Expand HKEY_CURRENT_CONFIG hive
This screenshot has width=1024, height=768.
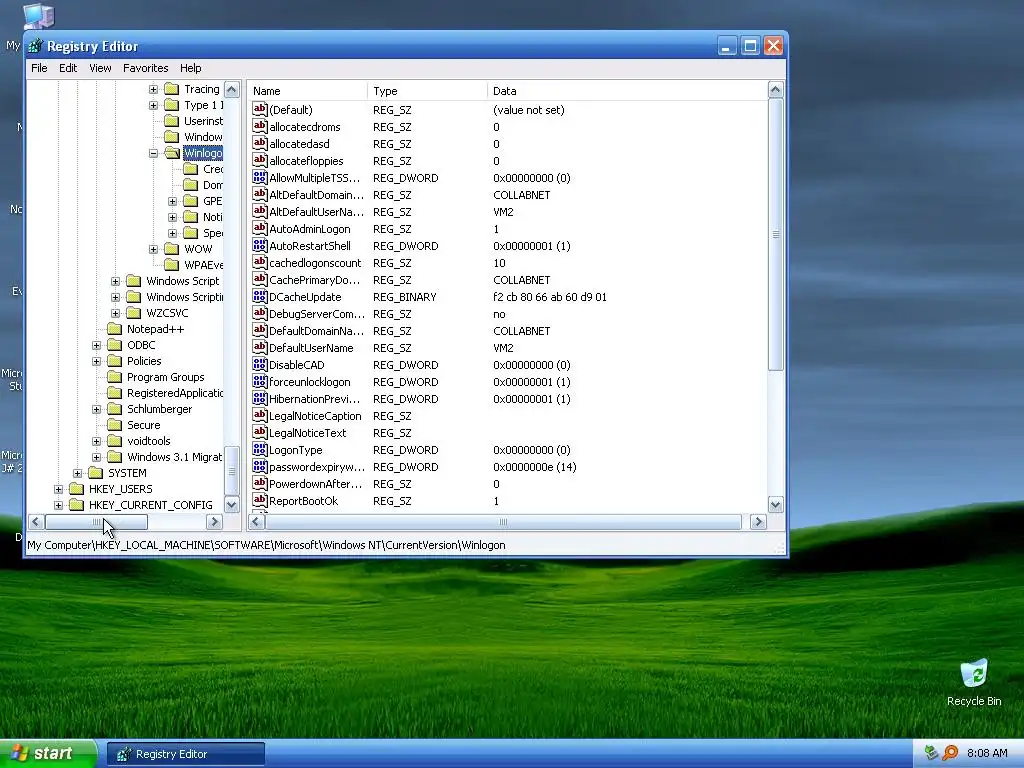(59, 505)
